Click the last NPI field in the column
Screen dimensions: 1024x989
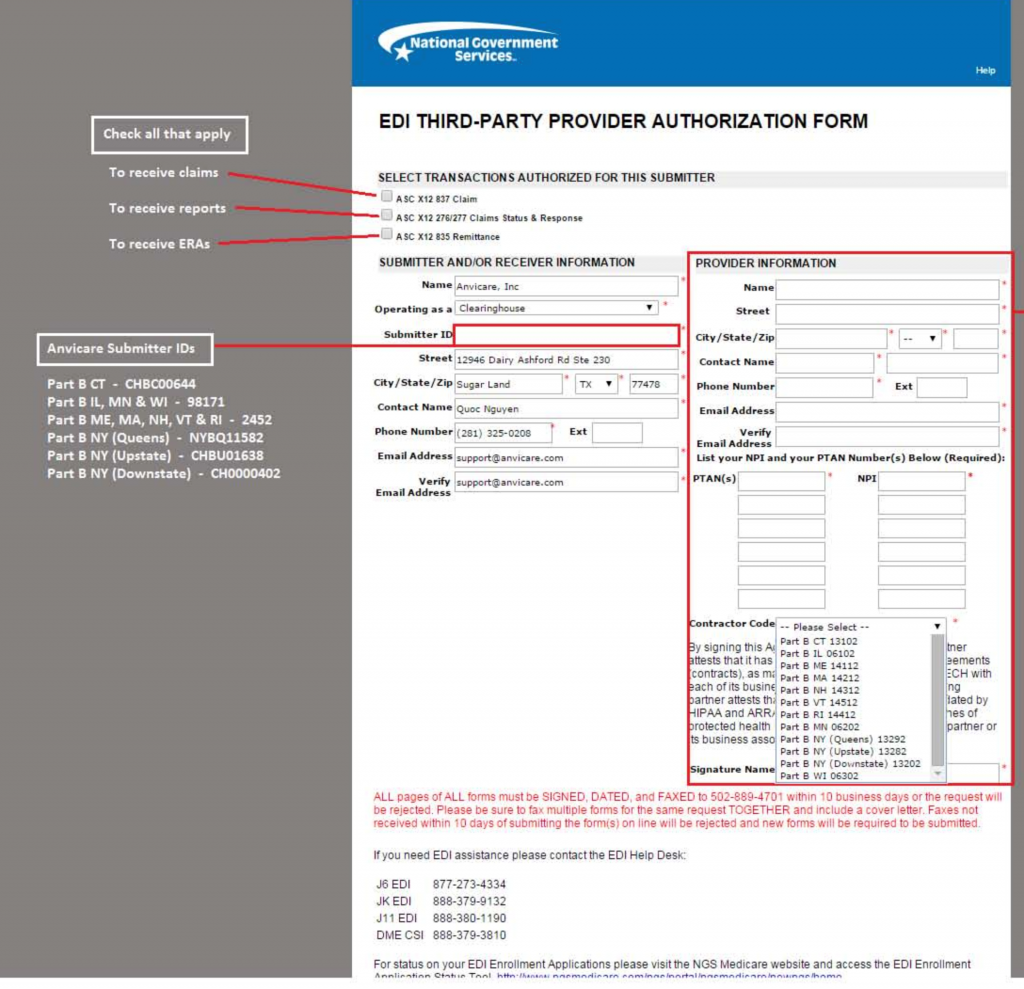[x=921, y=598]
